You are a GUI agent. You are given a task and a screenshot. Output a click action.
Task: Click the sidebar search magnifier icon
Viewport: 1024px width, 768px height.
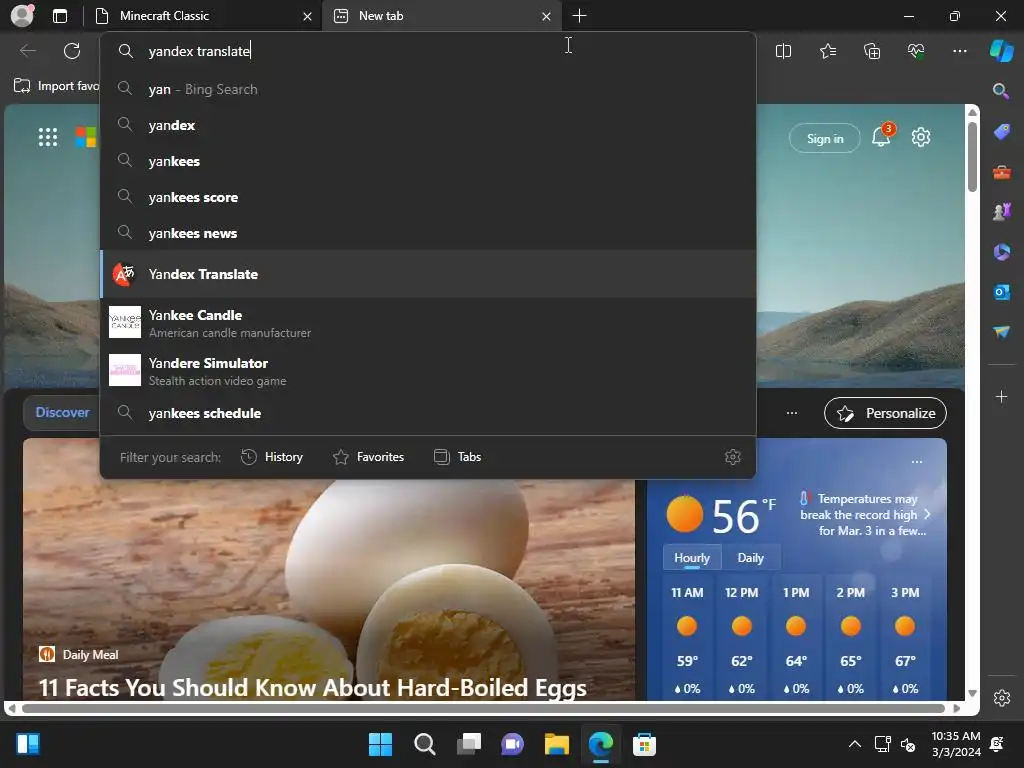click(1001, 91)
